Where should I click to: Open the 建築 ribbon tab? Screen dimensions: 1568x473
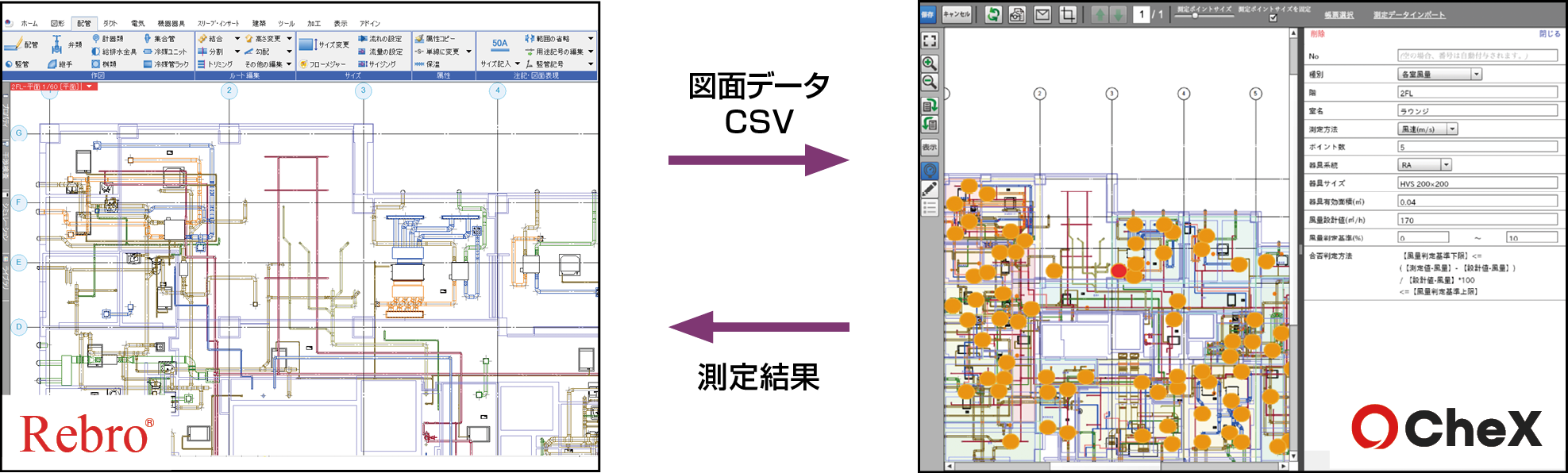coord(259,23)
